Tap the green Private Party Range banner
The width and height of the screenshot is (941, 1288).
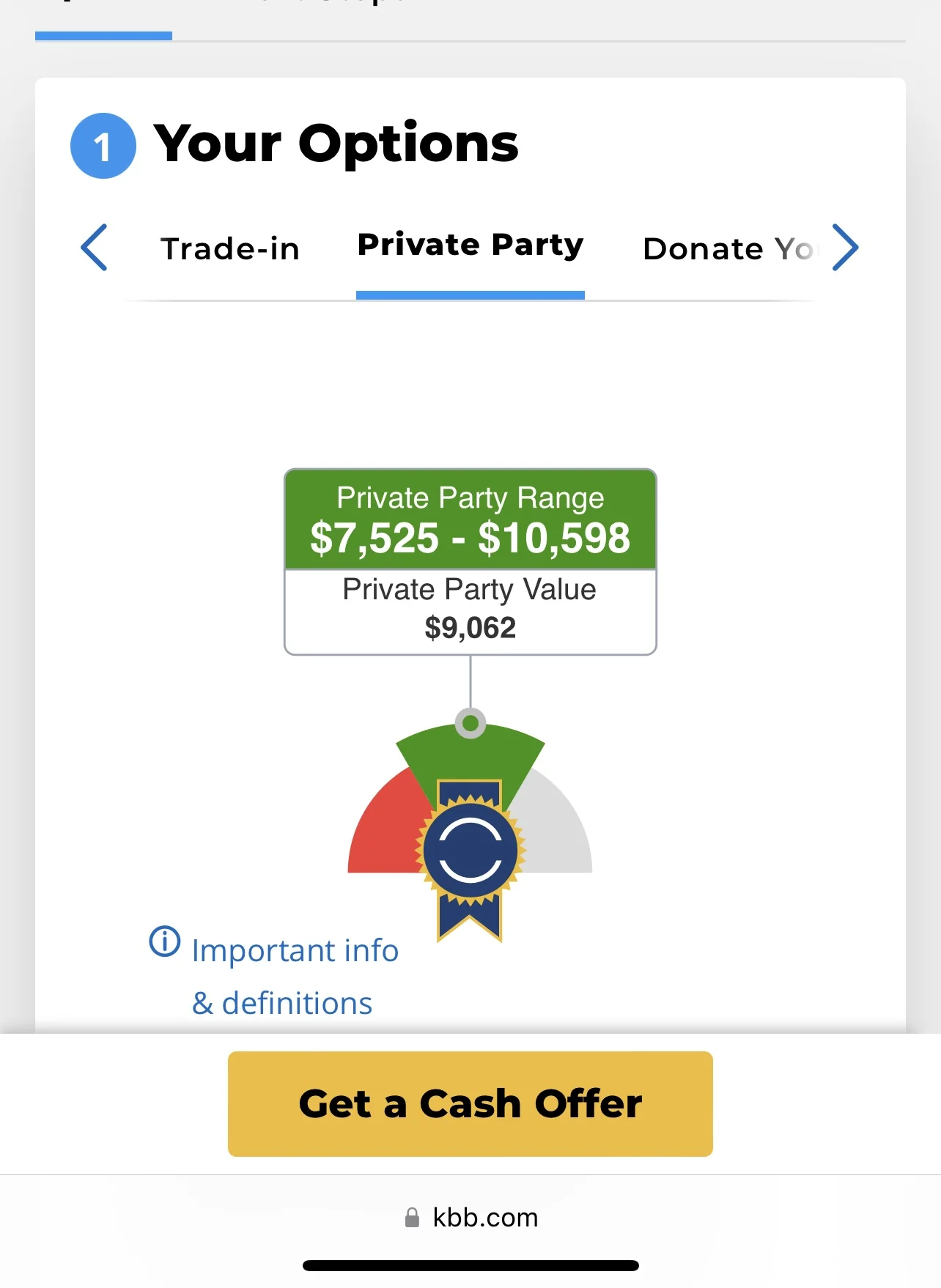click(471, 519)
